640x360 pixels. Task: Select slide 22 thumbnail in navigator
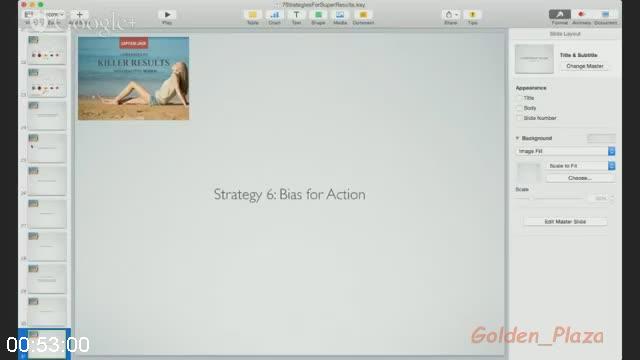coord(47,50)
